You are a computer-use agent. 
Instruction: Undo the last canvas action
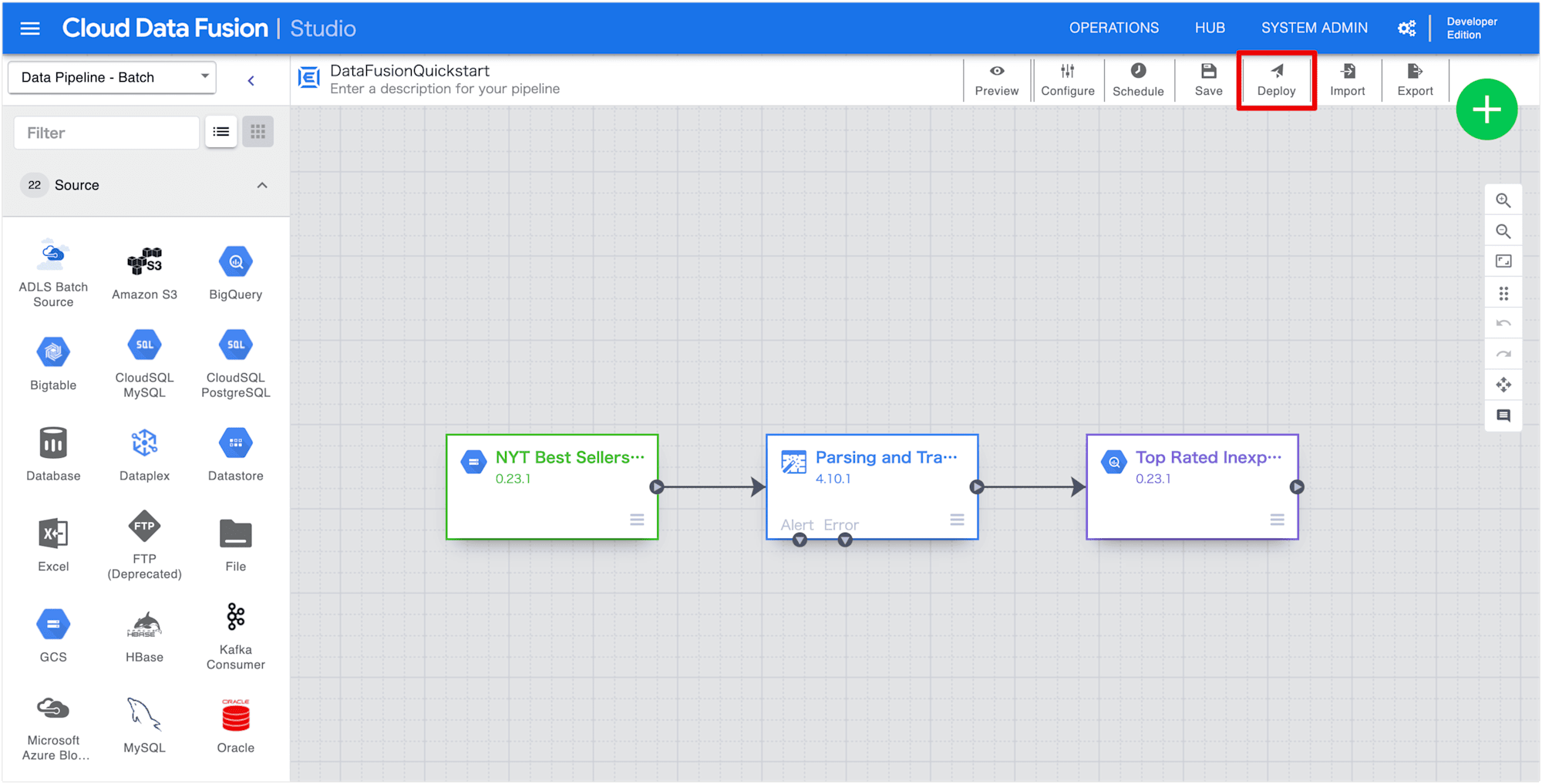point(1503,323)
